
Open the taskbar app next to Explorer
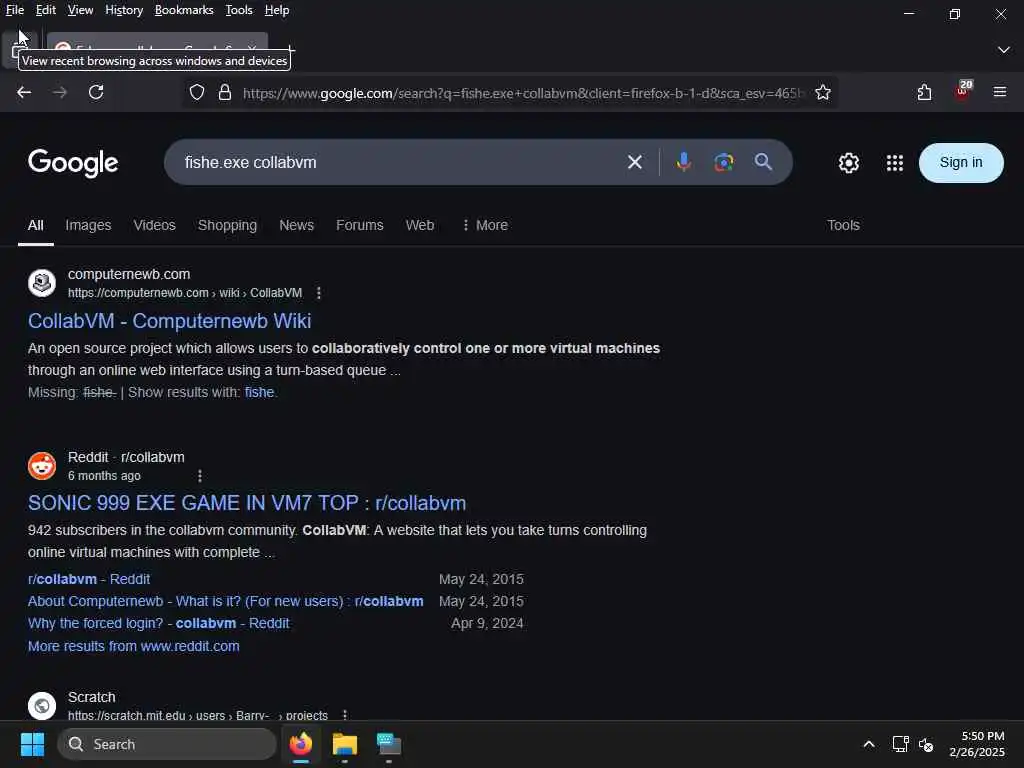(389, 744)
